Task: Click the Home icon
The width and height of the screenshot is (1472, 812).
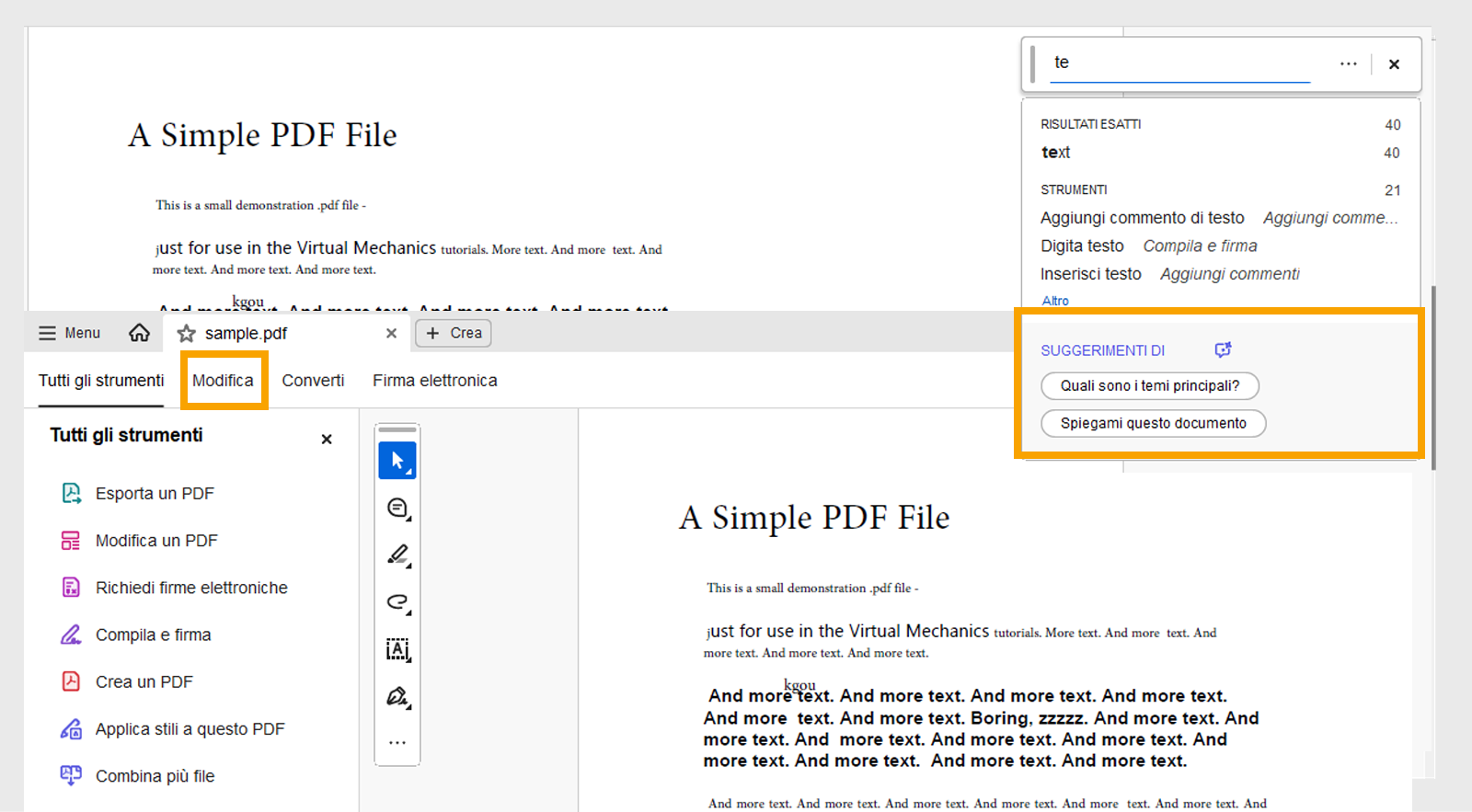Action: [x=139, y=333]
